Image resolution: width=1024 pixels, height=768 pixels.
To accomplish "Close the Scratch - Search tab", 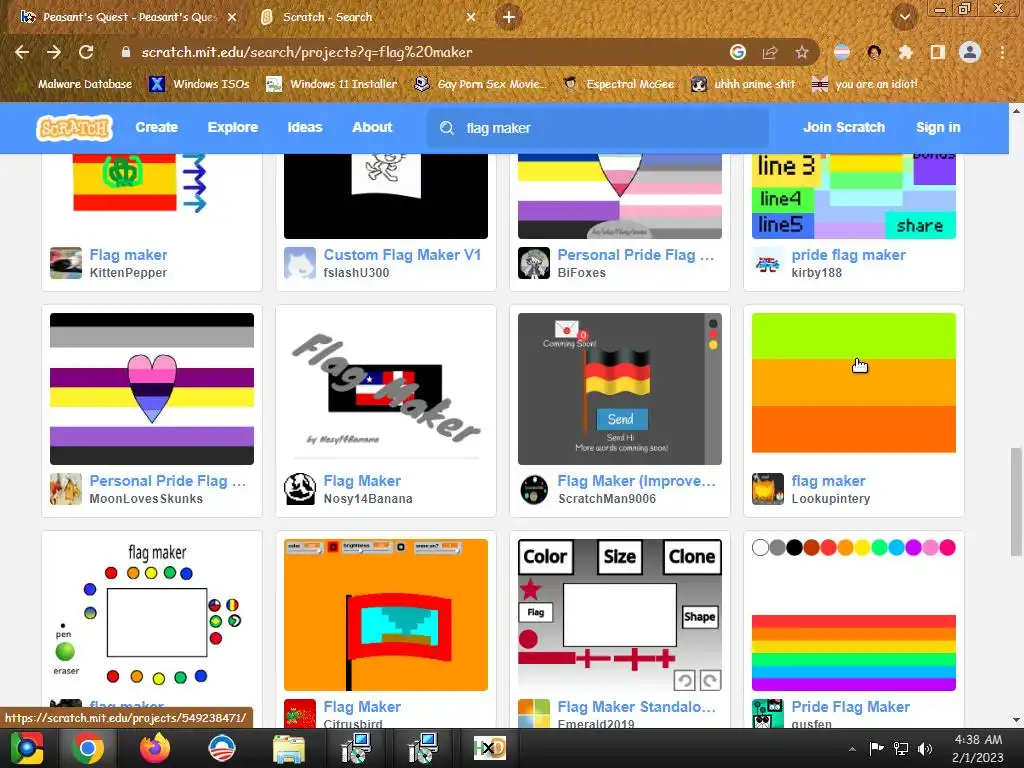I will coord(471,18).
